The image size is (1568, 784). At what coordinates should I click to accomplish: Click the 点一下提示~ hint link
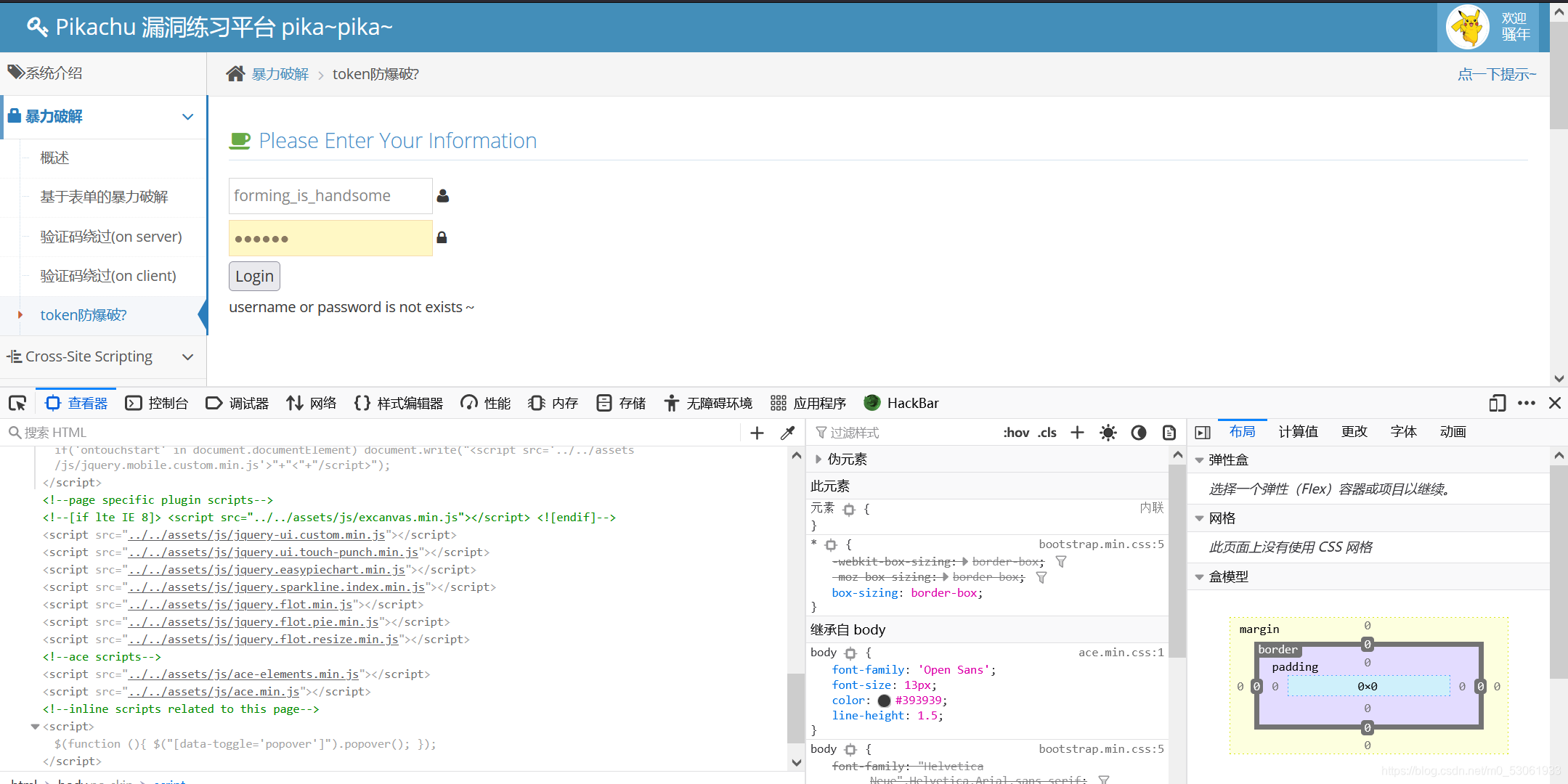[1497, 74]
